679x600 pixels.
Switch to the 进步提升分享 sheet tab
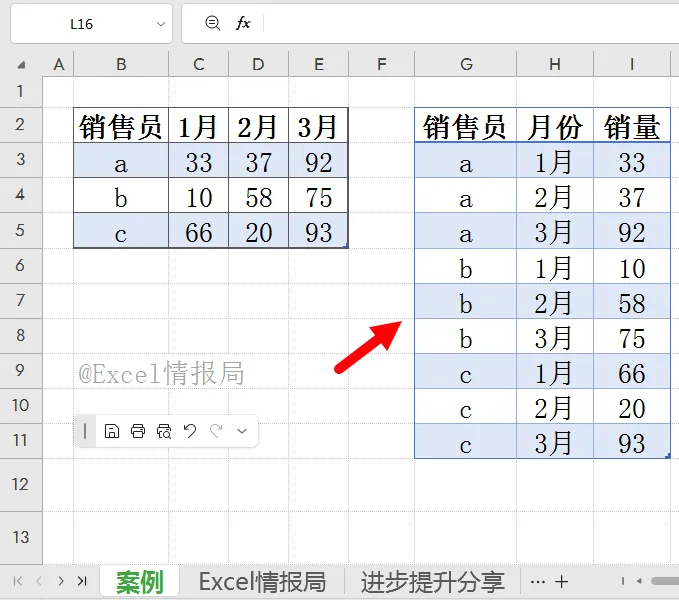click(433, 581)
